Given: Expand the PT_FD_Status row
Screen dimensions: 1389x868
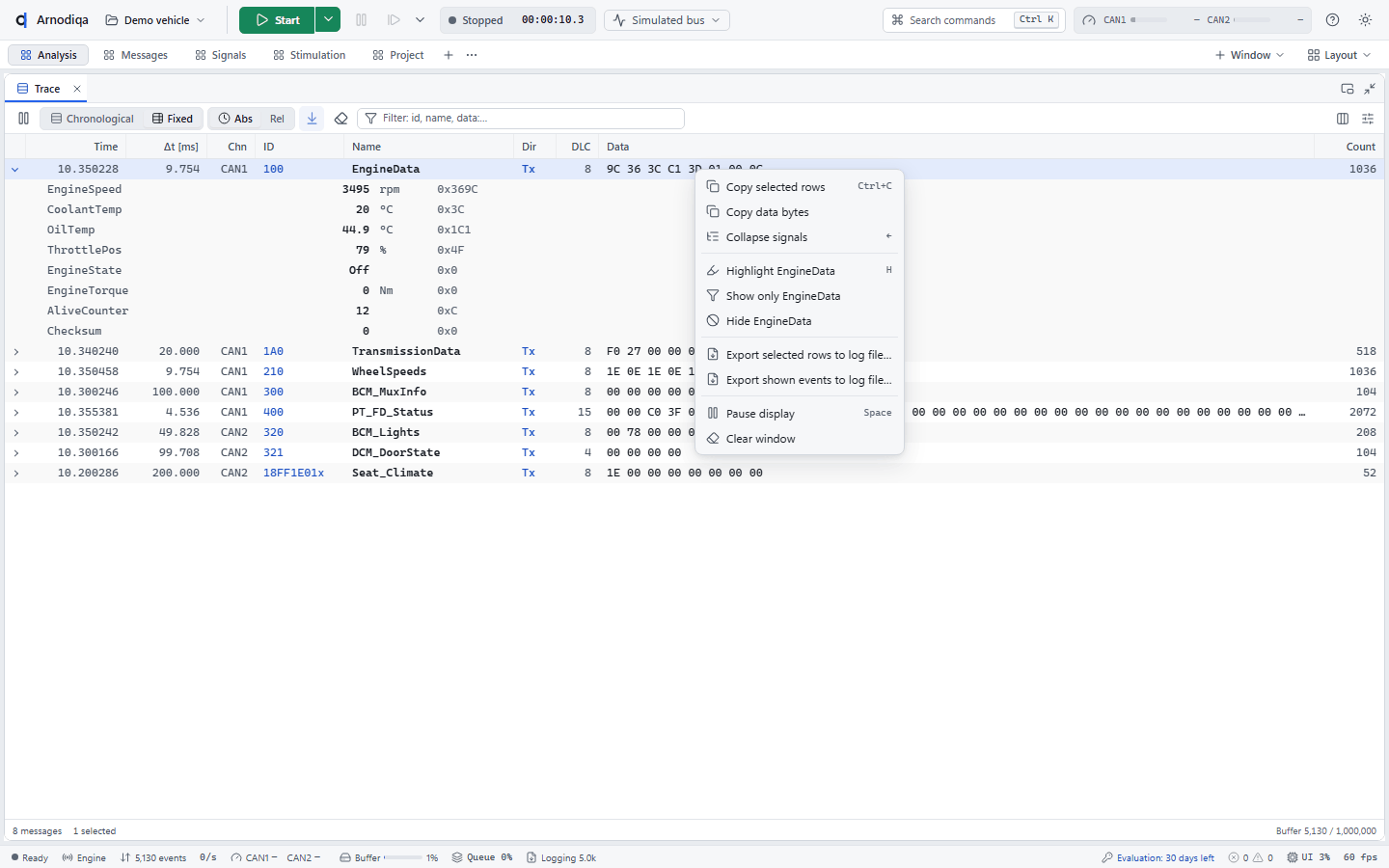Looking at the screenshot, I should click(x=15, y=412).
